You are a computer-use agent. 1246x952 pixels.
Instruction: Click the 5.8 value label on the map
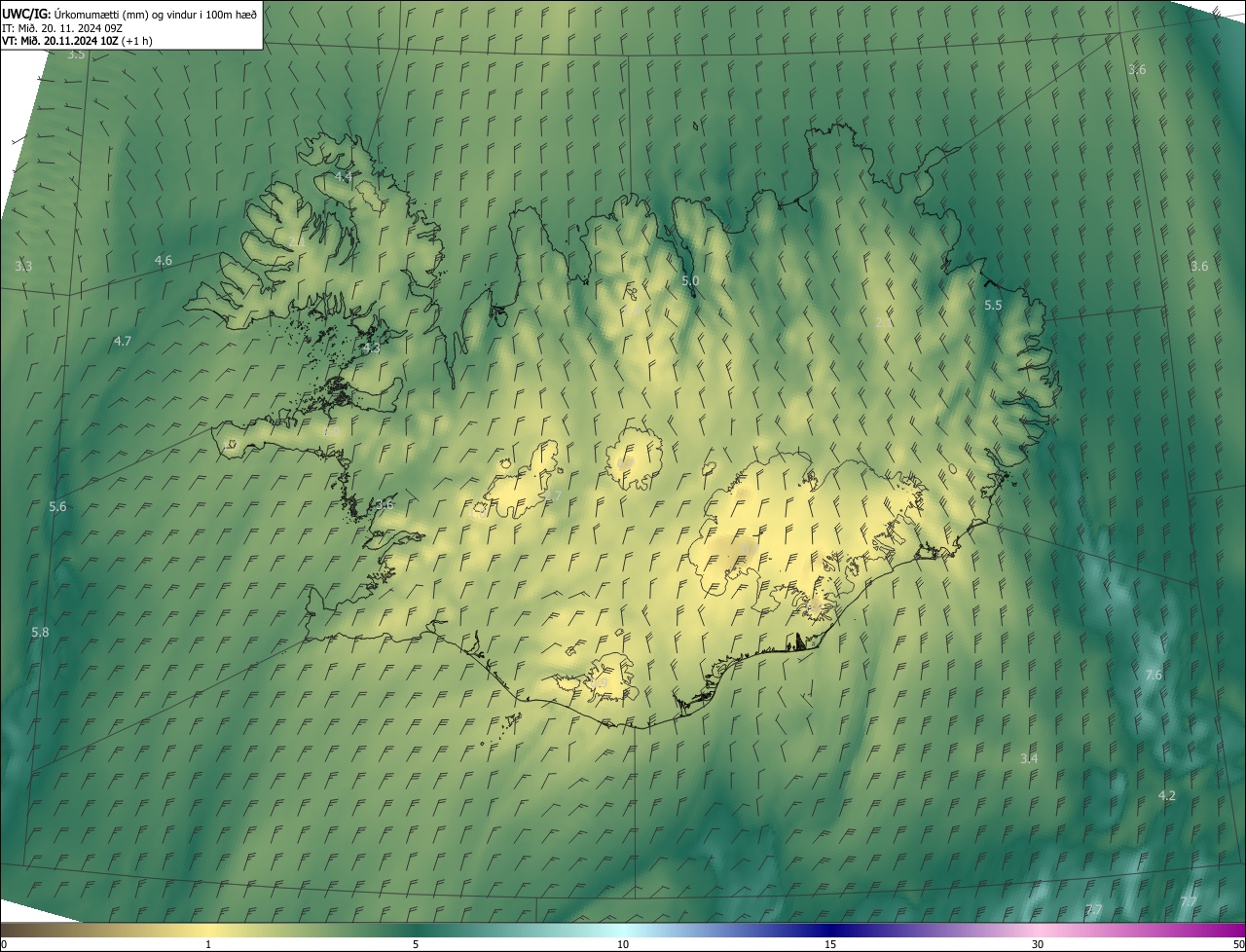(40, 632)
